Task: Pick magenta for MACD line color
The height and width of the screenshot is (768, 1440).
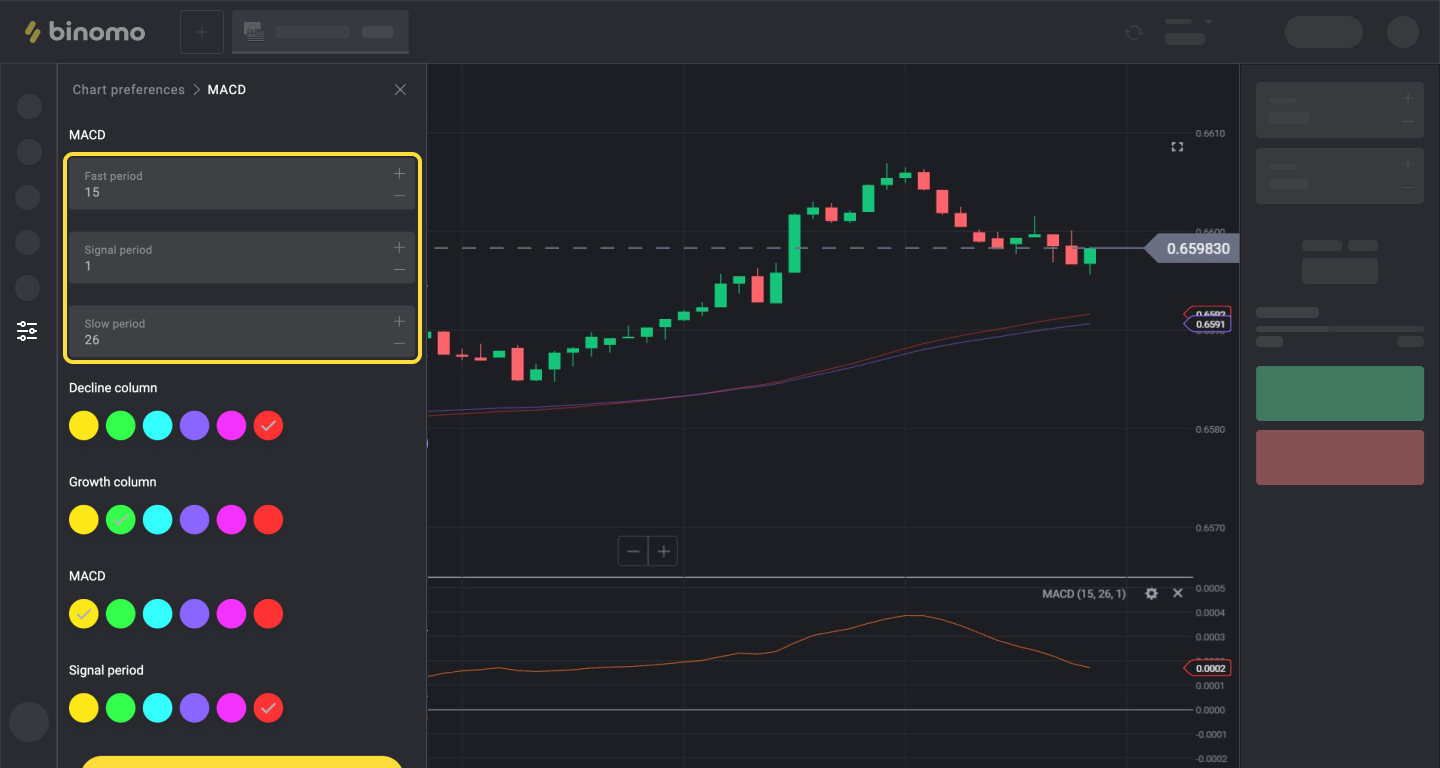Action: pos(231,614)
